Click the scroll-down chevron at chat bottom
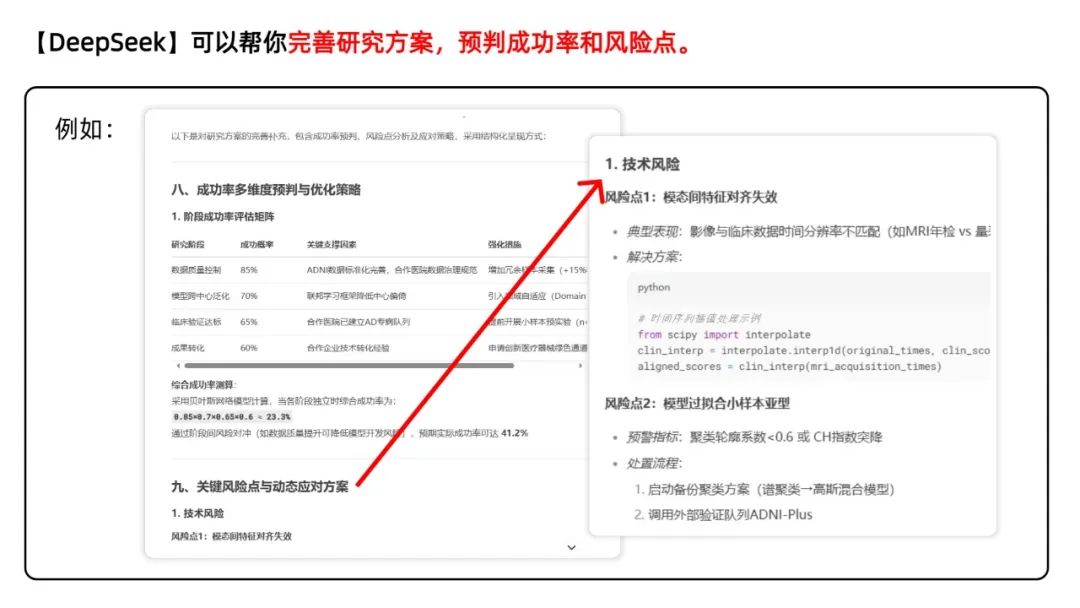This screenshot has height=608, width=1080. [571, 547]
